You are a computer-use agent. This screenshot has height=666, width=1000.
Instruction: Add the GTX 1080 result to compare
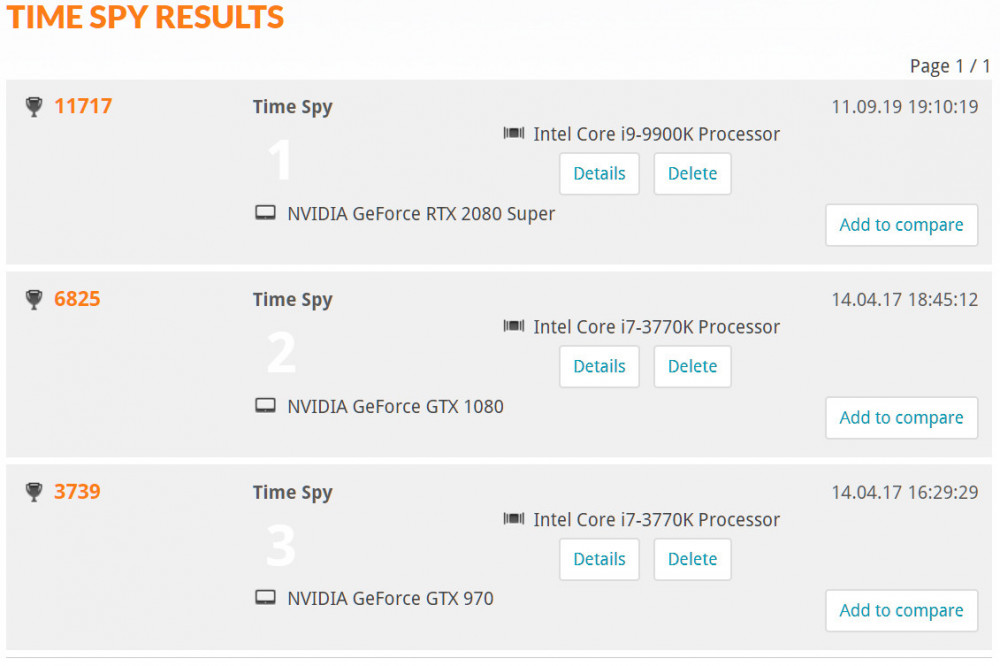901,418
